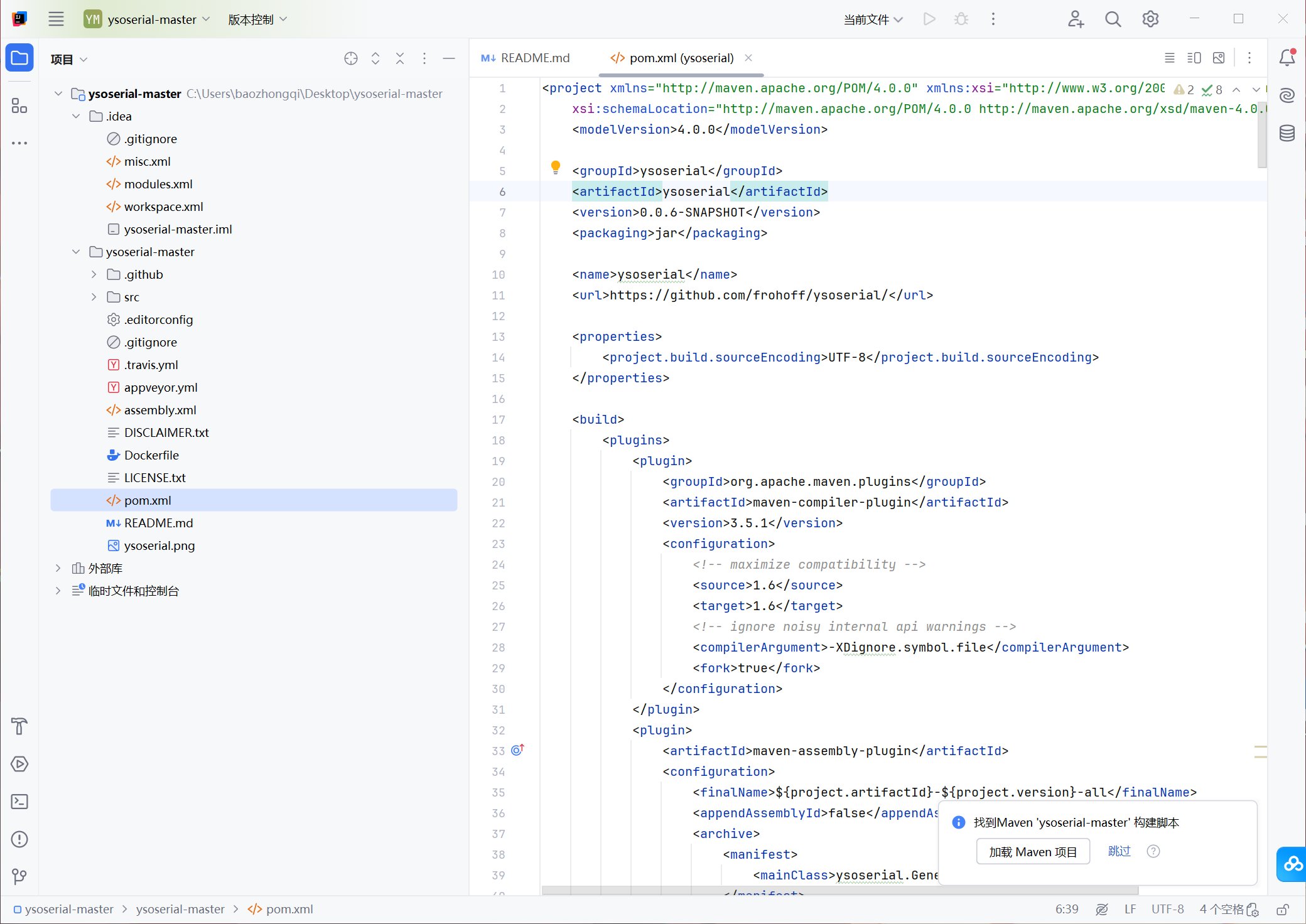Toggle the file read-only lock in status bar

pyautogui.click(x=1283, y=910)
